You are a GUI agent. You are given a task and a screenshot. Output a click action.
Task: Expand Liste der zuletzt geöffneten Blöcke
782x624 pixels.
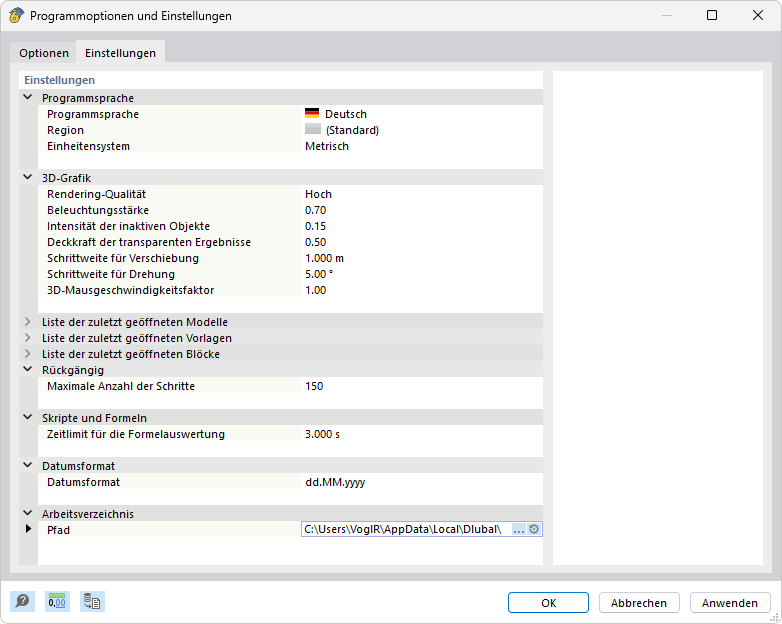(28, 354)
